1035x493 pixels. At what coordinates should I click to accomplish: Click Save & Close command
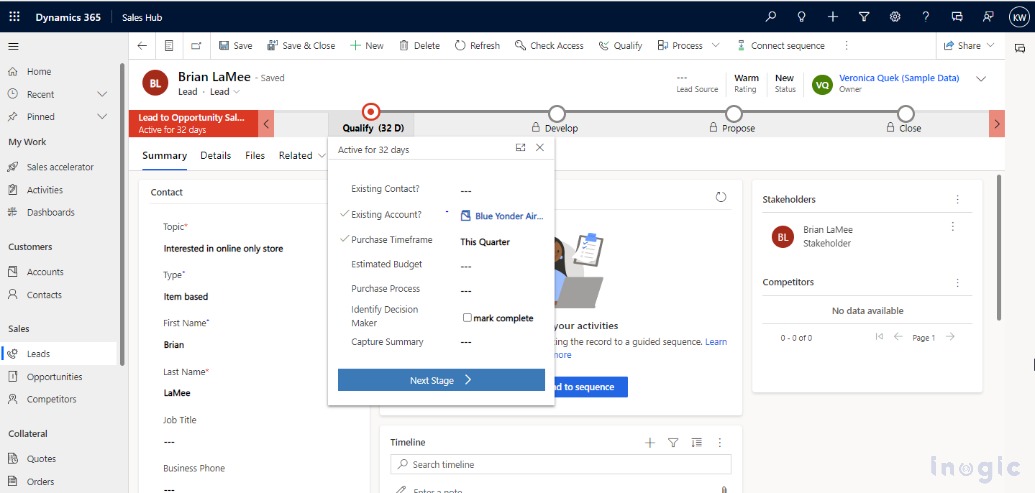[x=301, y=46]
